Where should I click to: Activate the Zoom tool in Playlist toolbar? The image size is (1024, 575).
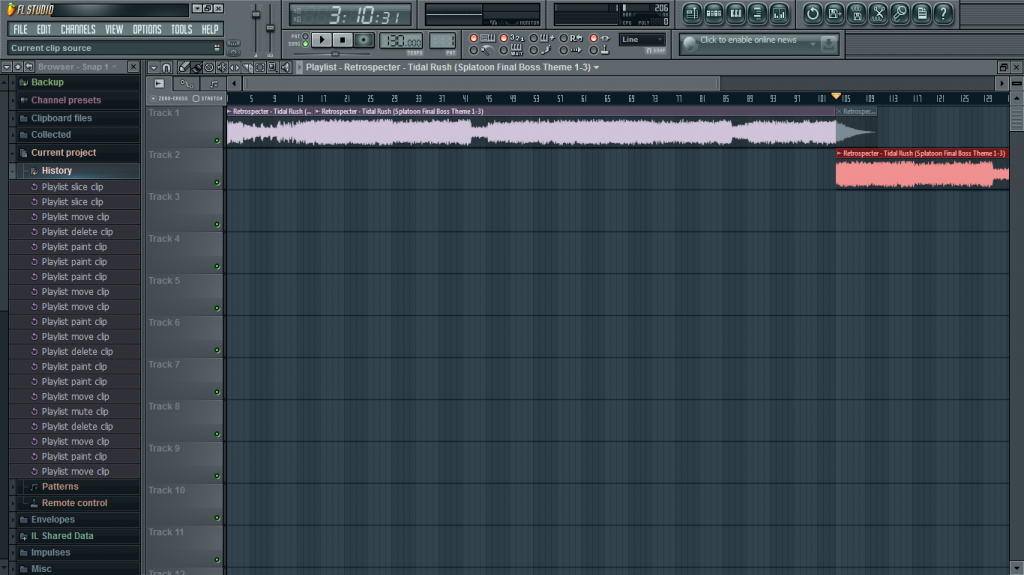[272, 67]
